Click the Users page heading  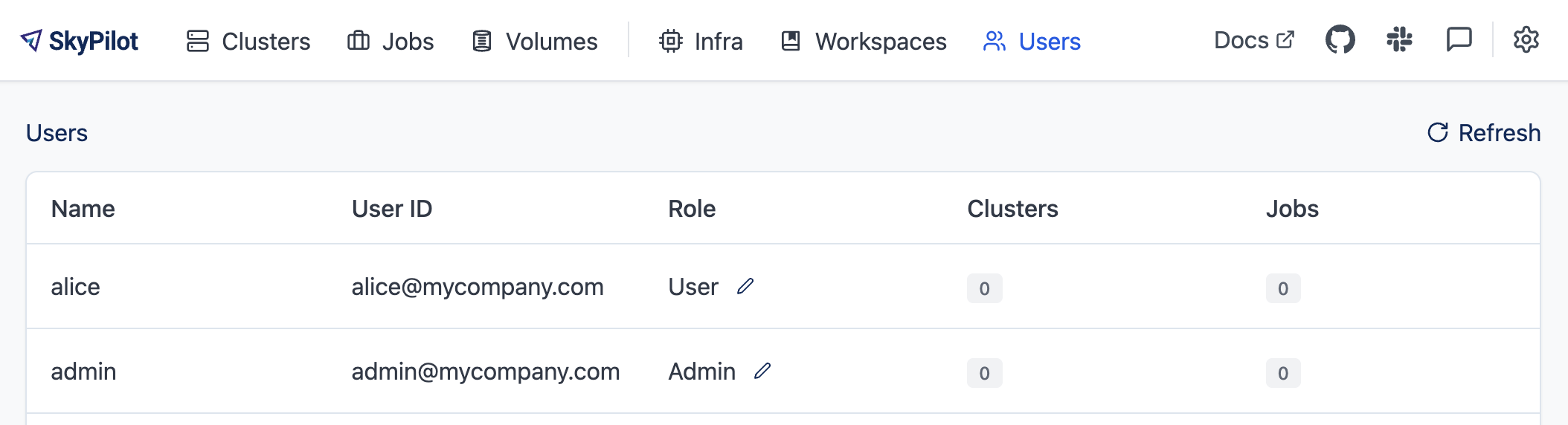(57, 133)
